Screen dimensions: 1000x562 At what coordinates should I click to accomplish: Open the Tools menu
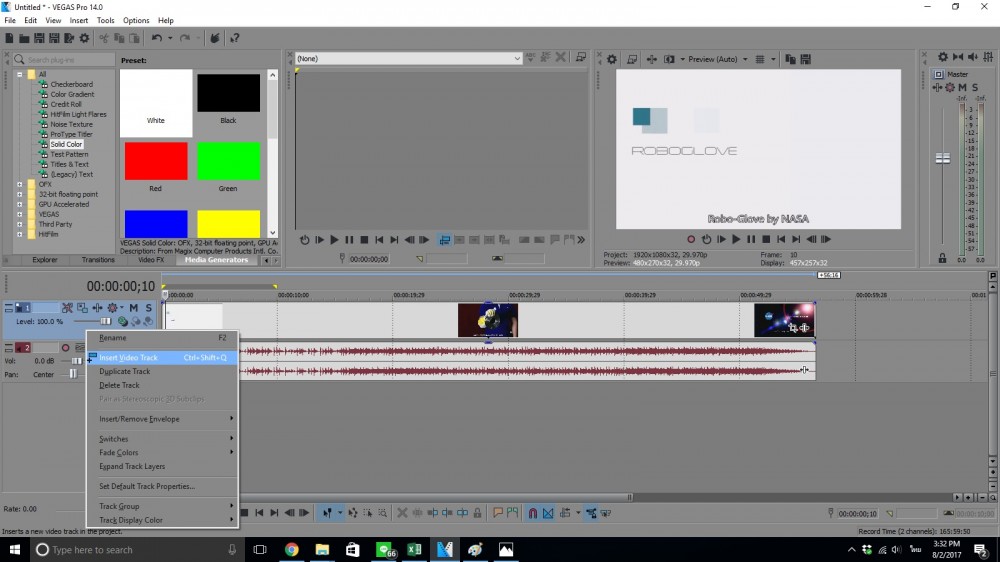pos(105,20)
